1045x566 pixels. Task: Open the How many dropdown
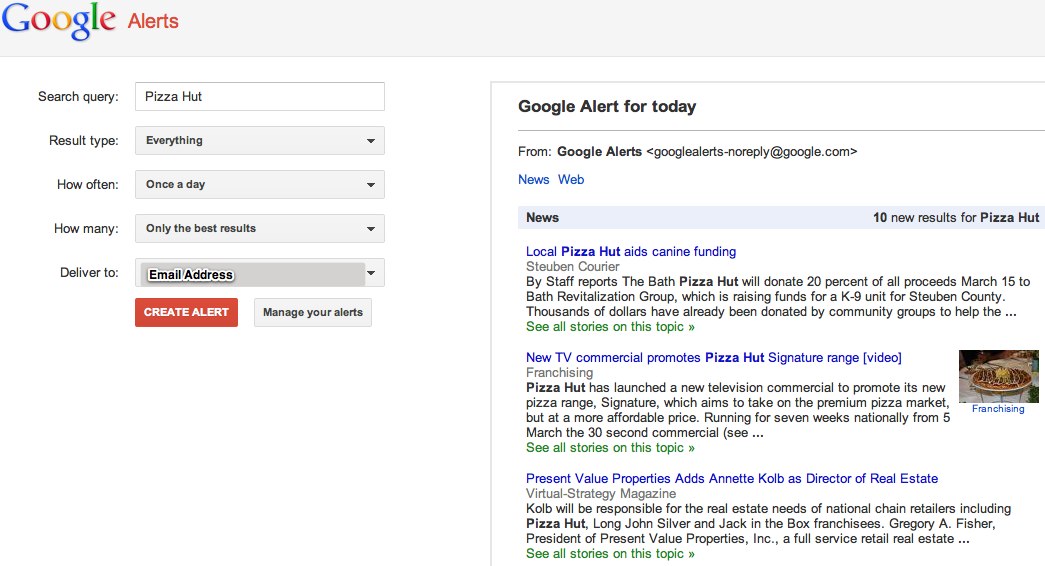pos(259,229)
